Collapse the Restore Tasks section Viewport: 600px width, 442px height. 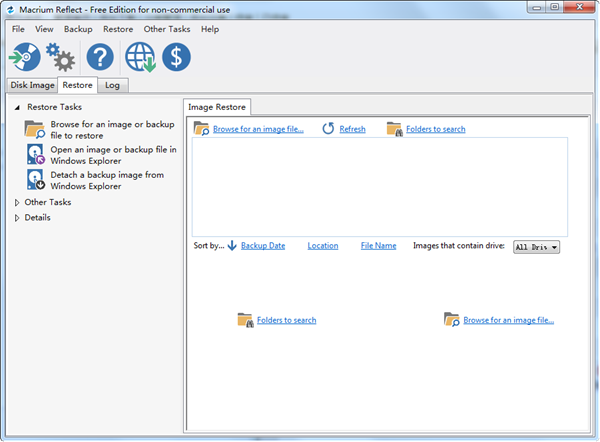click(x=17, y=108)
